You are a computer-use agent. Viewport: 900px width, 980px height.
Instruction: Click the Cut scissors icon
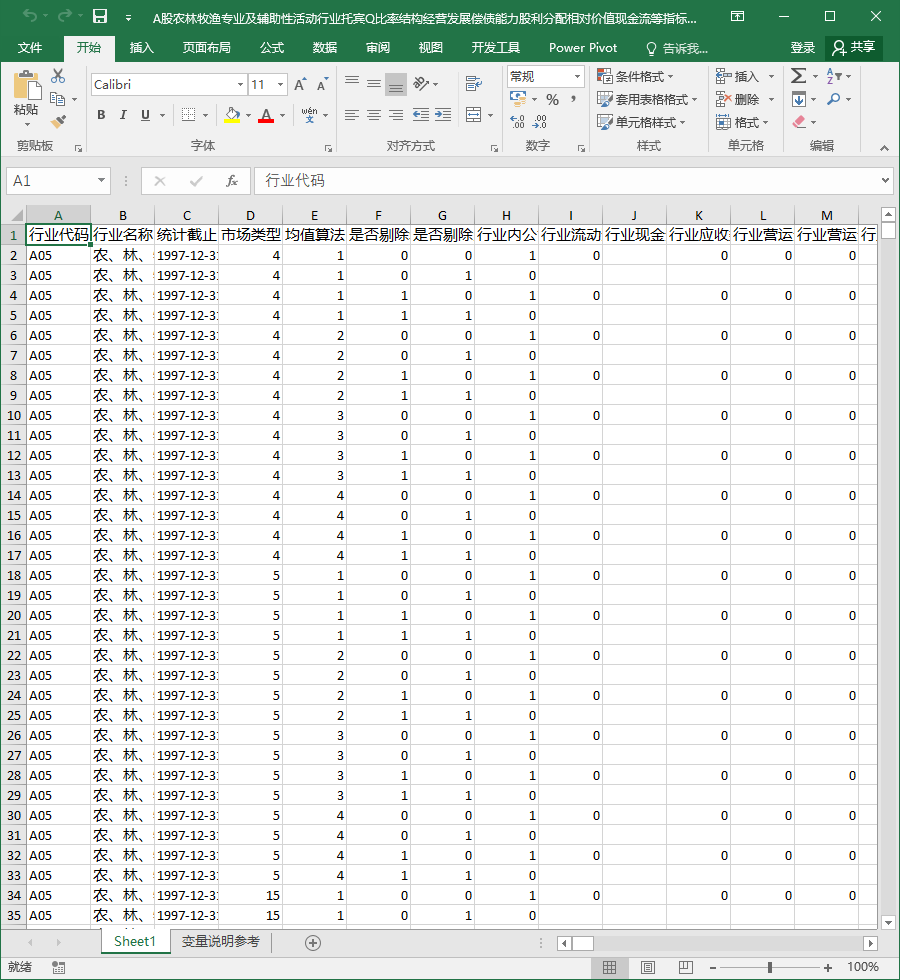[58, 76]
